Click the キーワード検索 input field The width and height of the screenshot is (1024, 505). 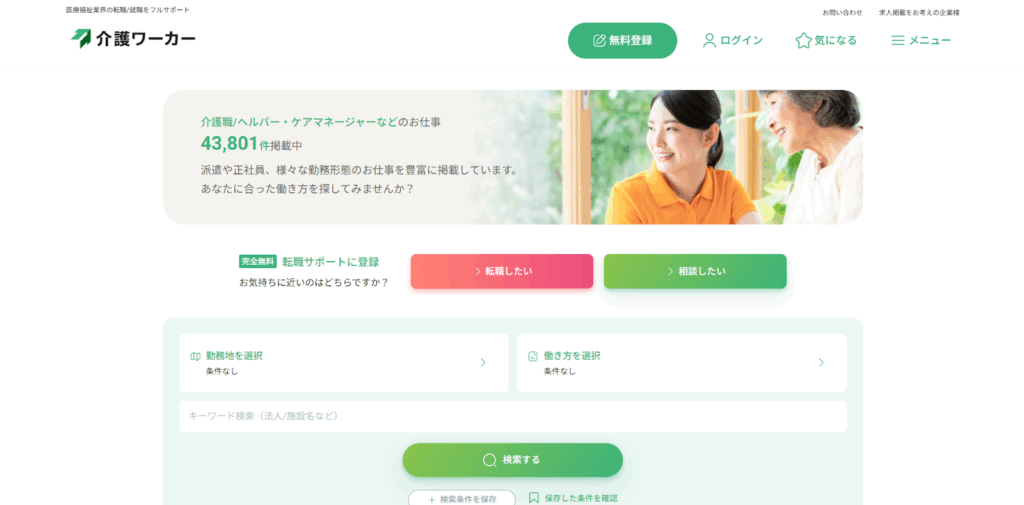point(513,416)
